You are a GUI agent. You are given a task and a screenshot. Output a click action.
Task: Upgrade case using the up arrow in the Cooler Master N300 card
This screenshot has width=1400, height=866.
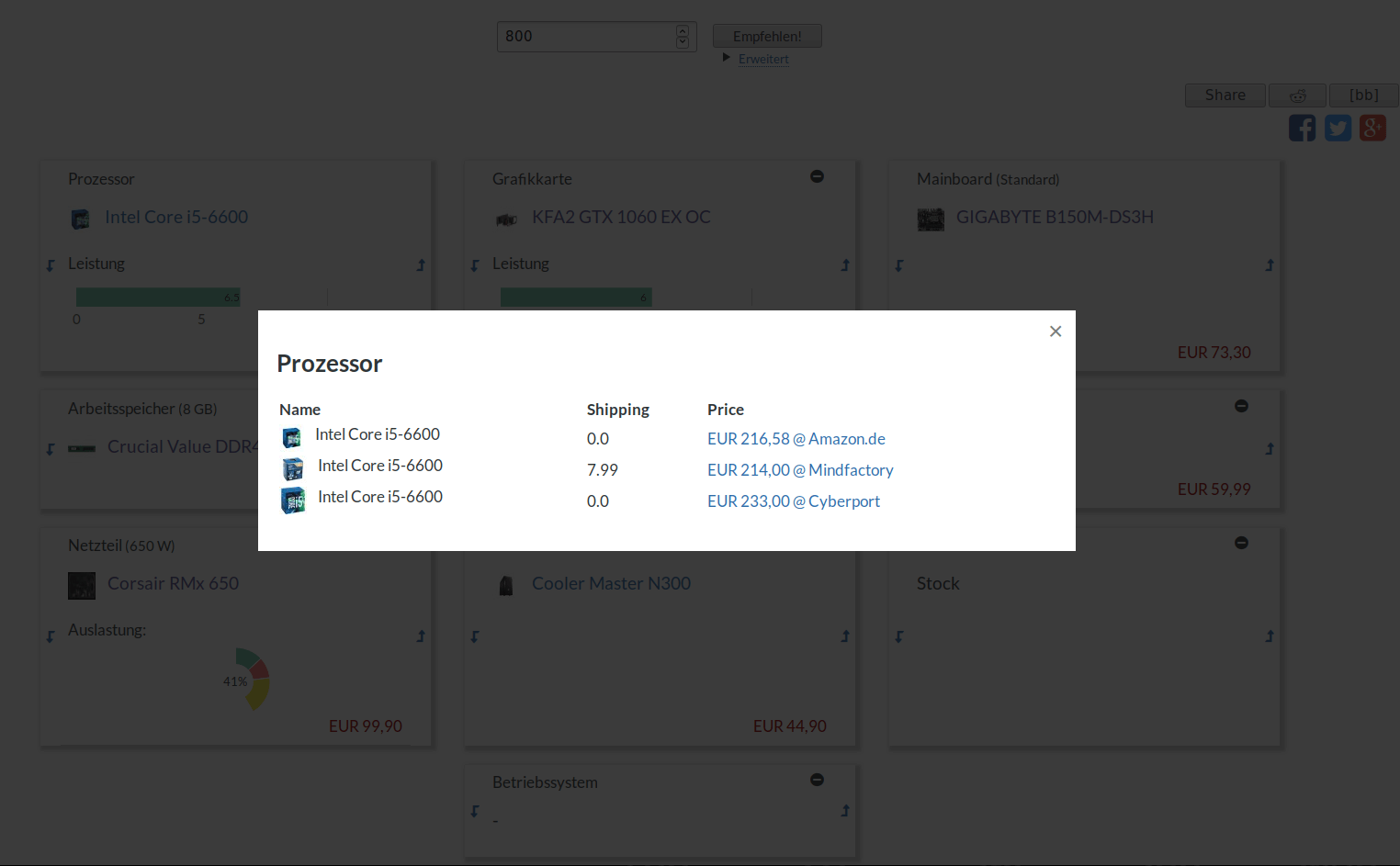click(845, 636)
